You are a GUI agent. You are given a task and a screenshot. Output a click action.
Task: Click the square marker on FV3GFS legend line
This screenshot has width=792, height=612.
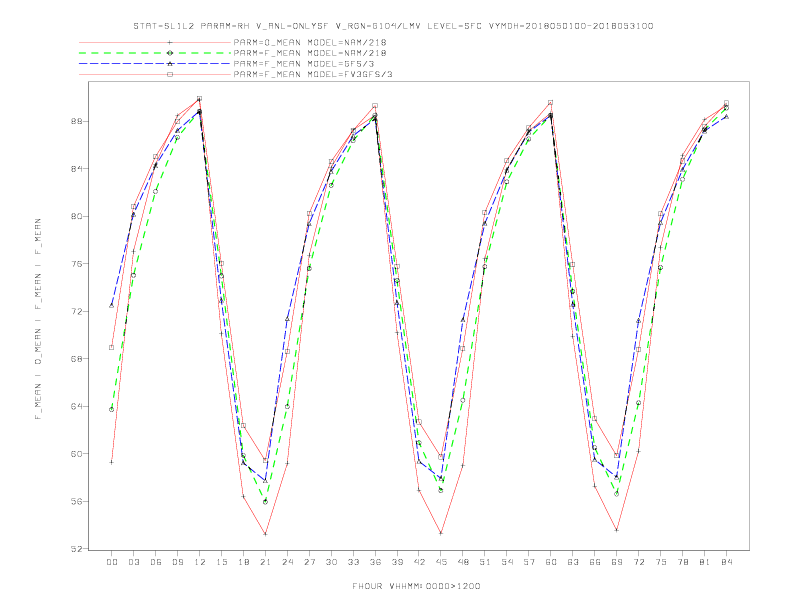(170, 74)
